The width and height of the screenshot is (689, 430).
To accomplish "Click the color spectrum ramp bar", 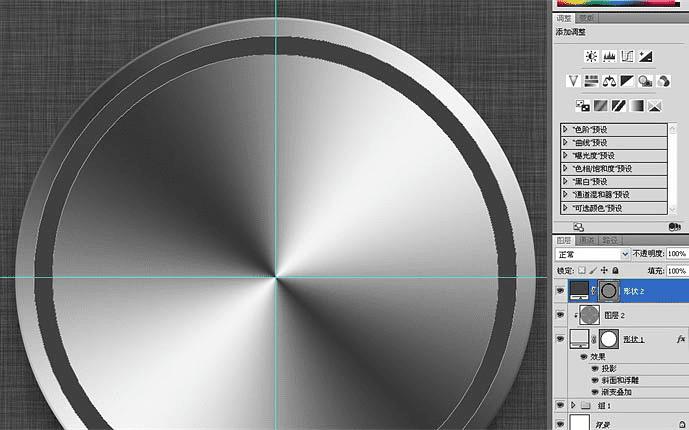I will coord(617,3).
